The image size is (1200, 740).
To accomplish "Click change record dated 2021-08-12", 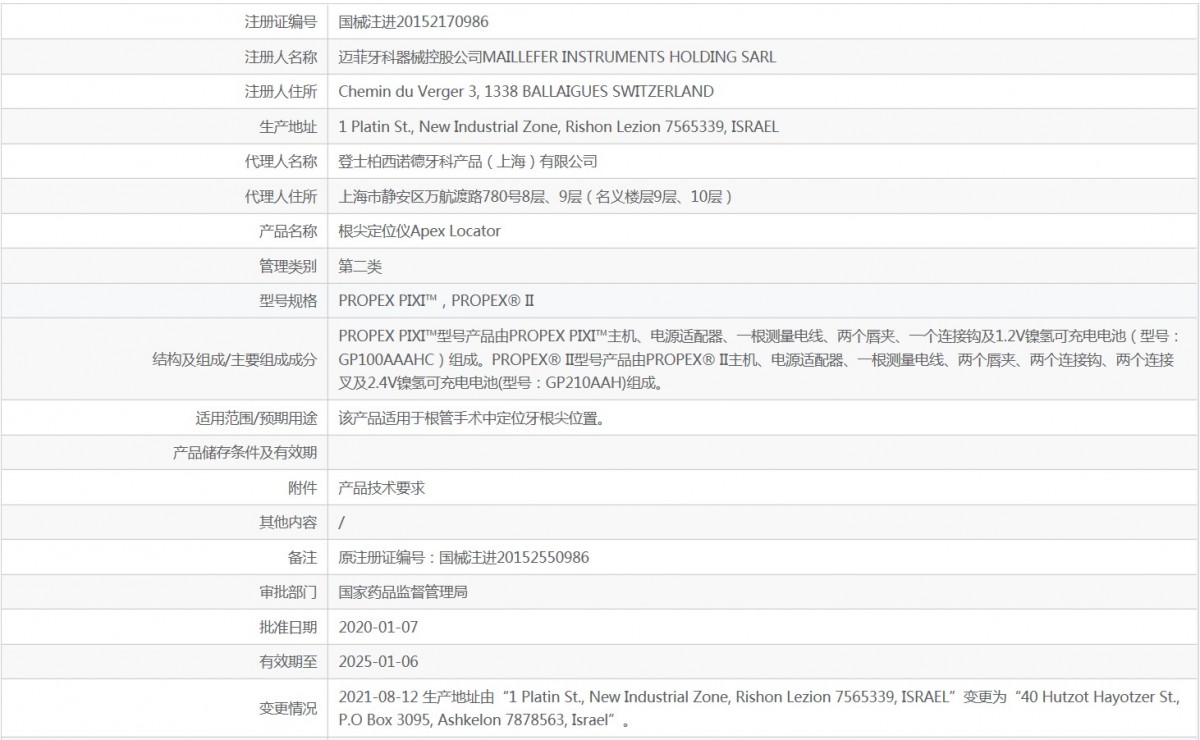I will 760,708.
